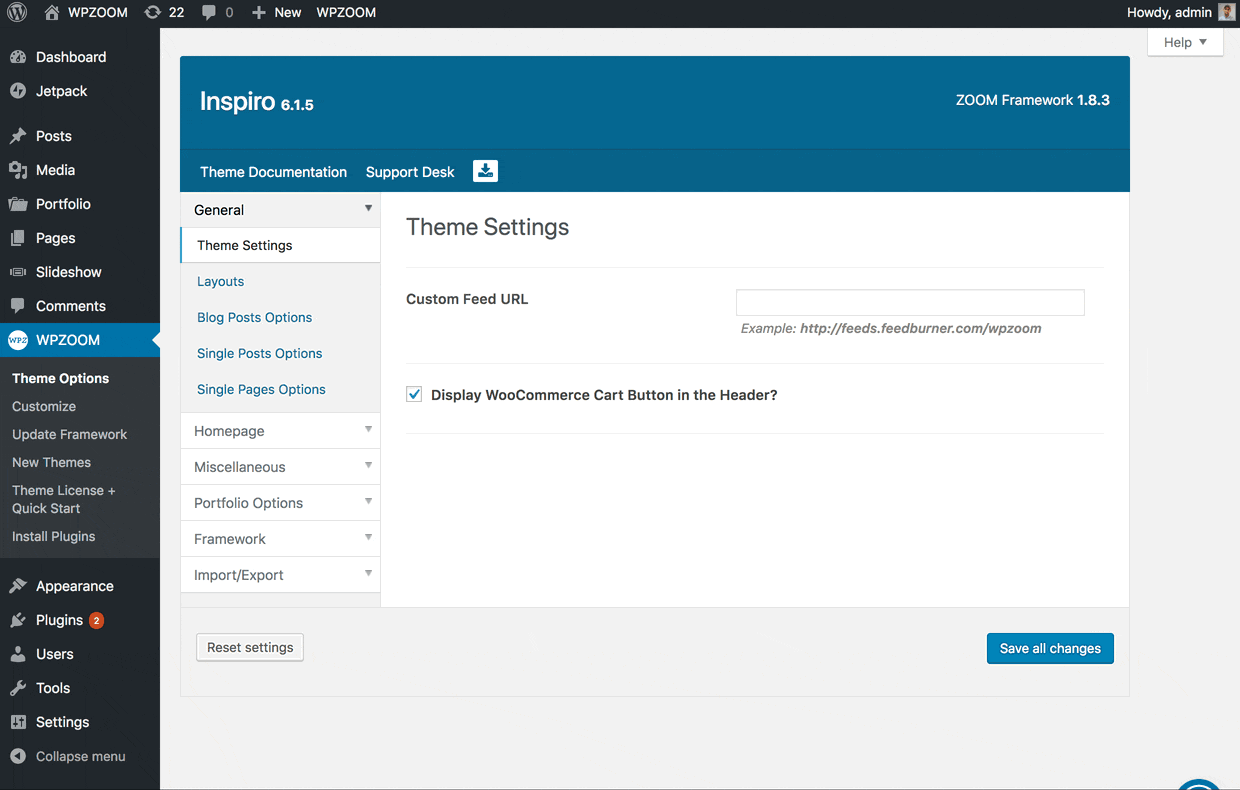Screen dimensions: 1240x790
Task: Open the Theme Documentation link
Action: pos(273,172)
